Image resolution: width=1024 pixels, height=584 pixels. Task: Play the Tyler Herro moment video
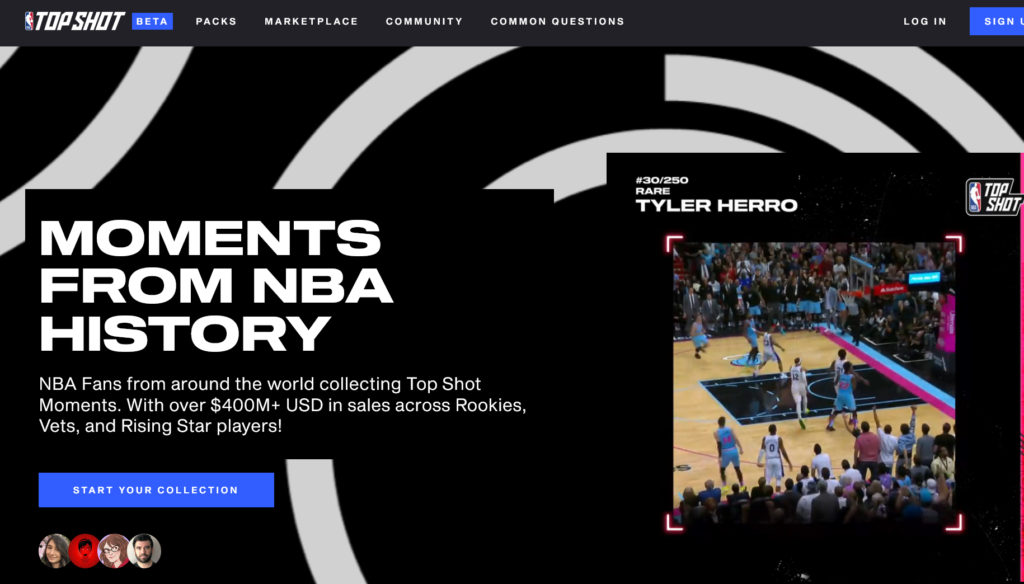tap(814, 383)
